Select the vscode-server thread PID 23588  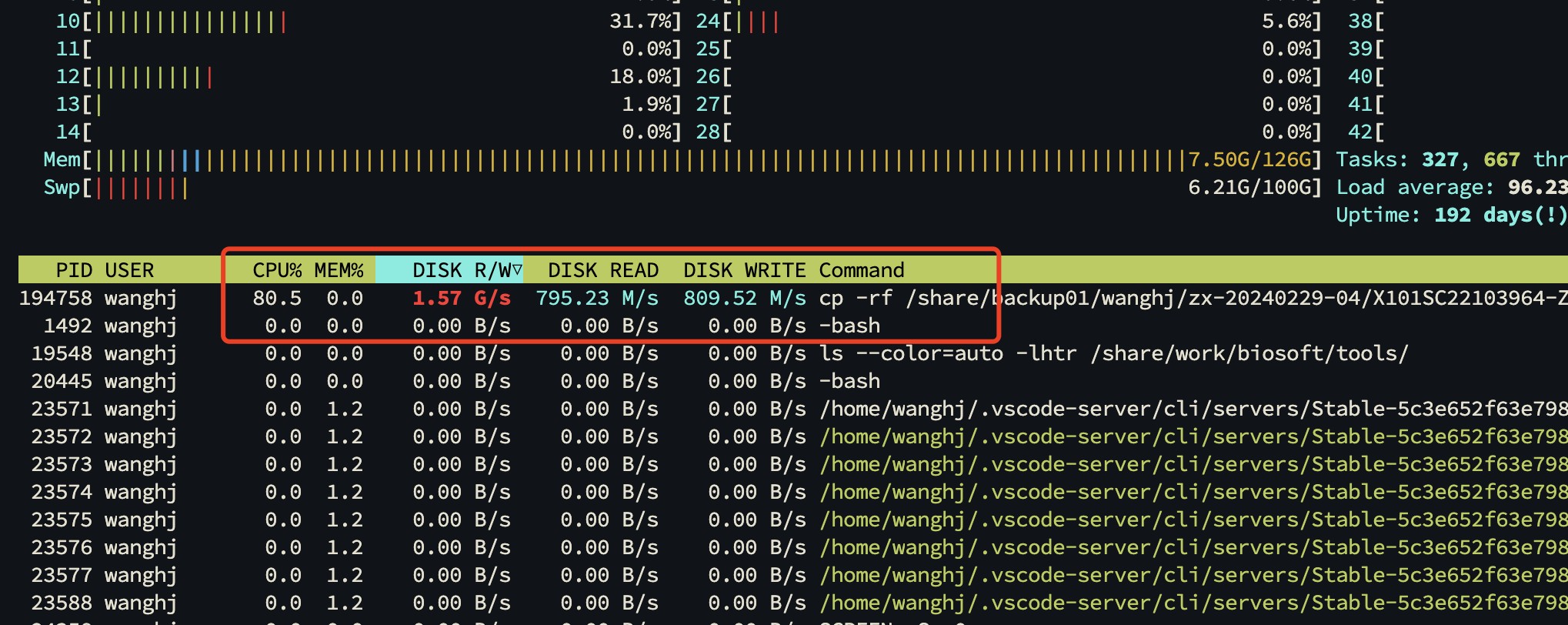click(x=793, y=603)
